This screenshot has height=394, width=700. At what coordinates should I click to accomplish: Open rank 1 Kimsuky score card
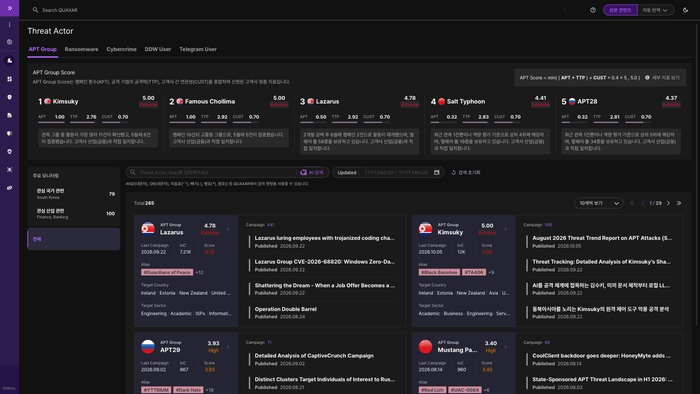coord(98,124)
